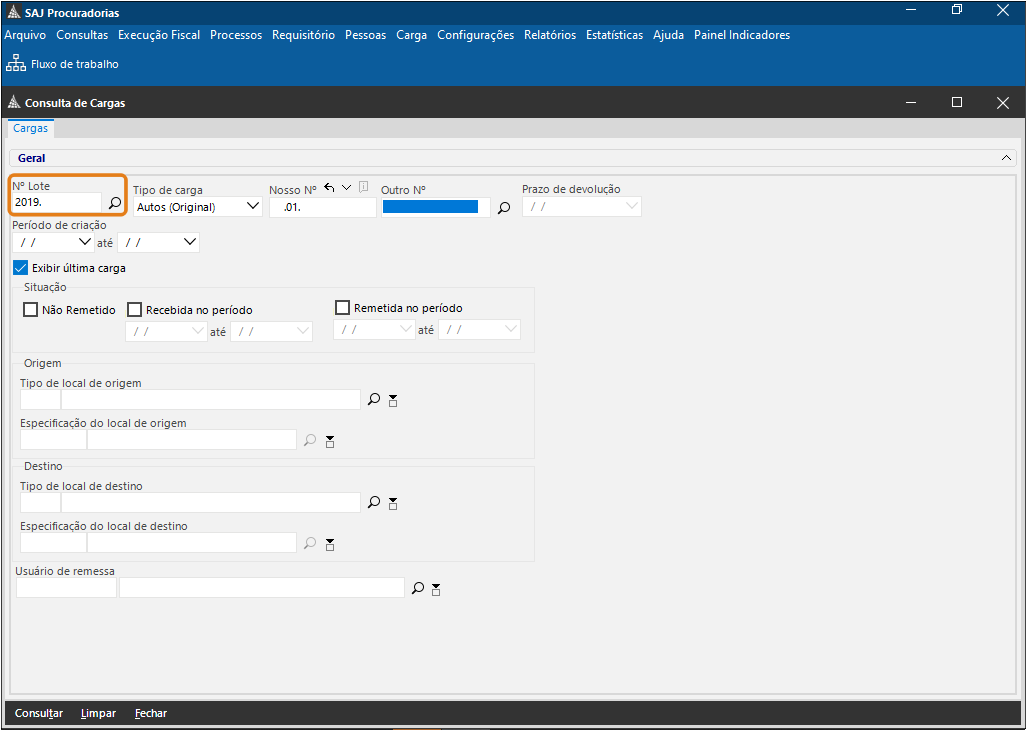Uncheck Exibir última carga checkbox
This screenshot has width=1027, height=730.
21,268
